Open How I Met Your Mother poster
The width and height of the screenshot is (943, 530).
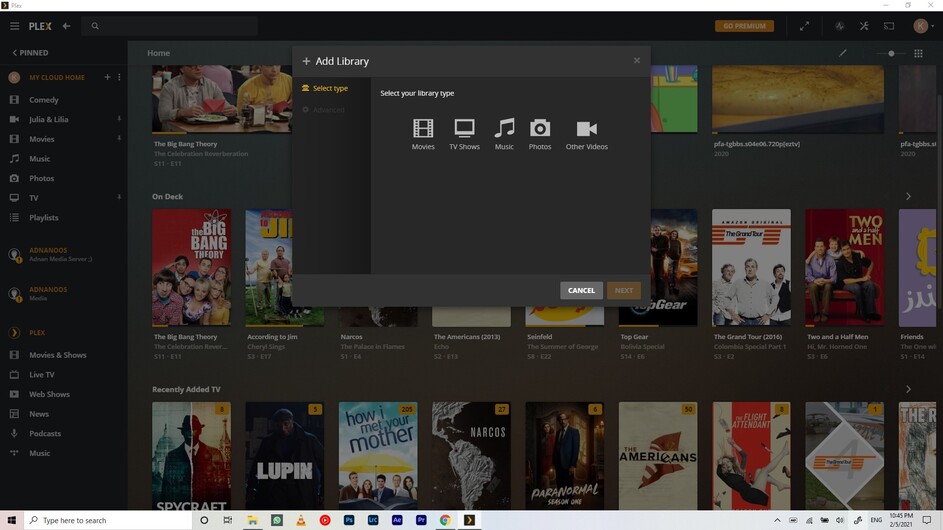tap(378, 456)
